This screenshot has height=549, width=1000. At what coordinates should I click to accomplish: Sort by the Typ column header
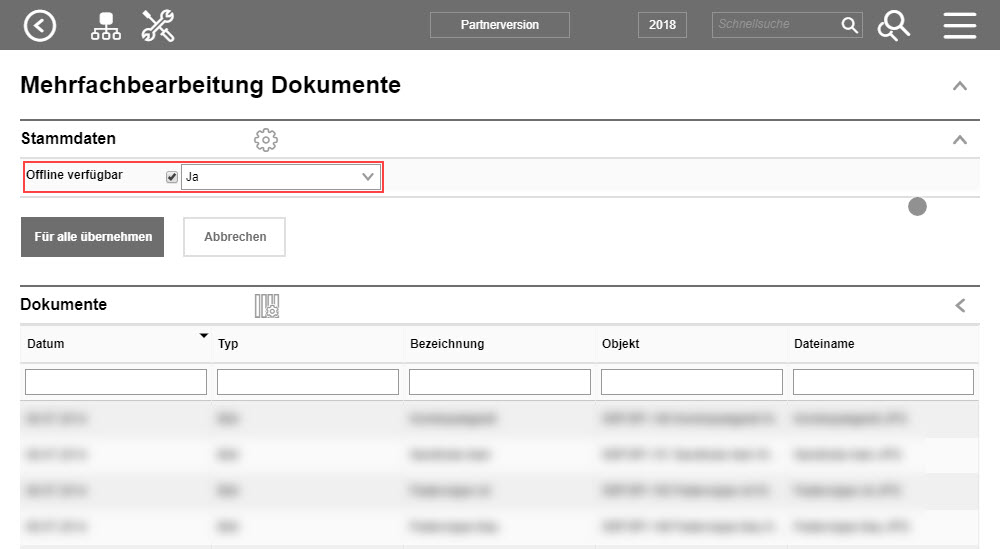click(228, 344)
